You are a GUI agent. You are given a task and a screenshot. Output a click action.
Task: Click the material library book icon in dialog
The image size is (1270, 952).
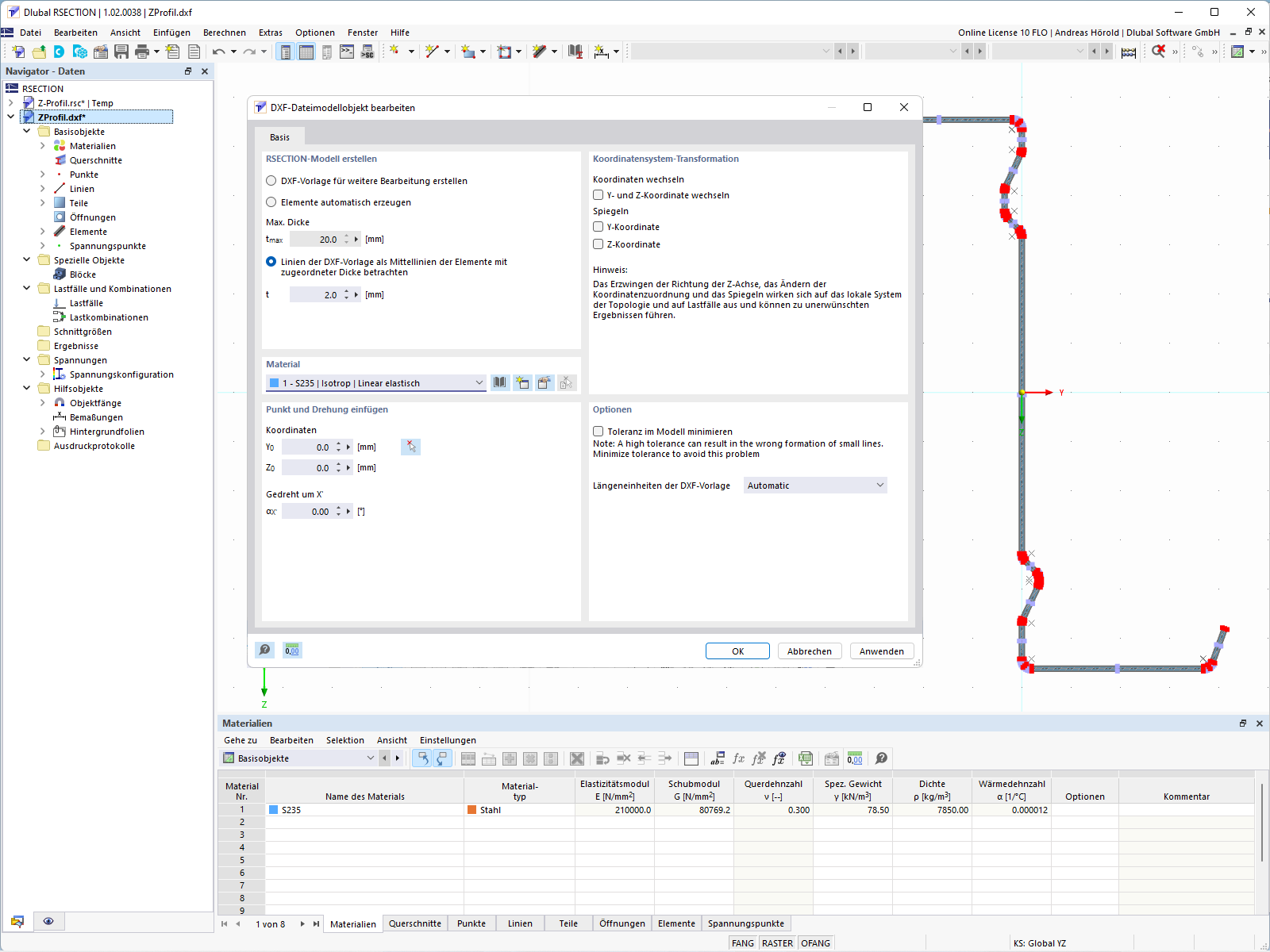pos(500,383)
